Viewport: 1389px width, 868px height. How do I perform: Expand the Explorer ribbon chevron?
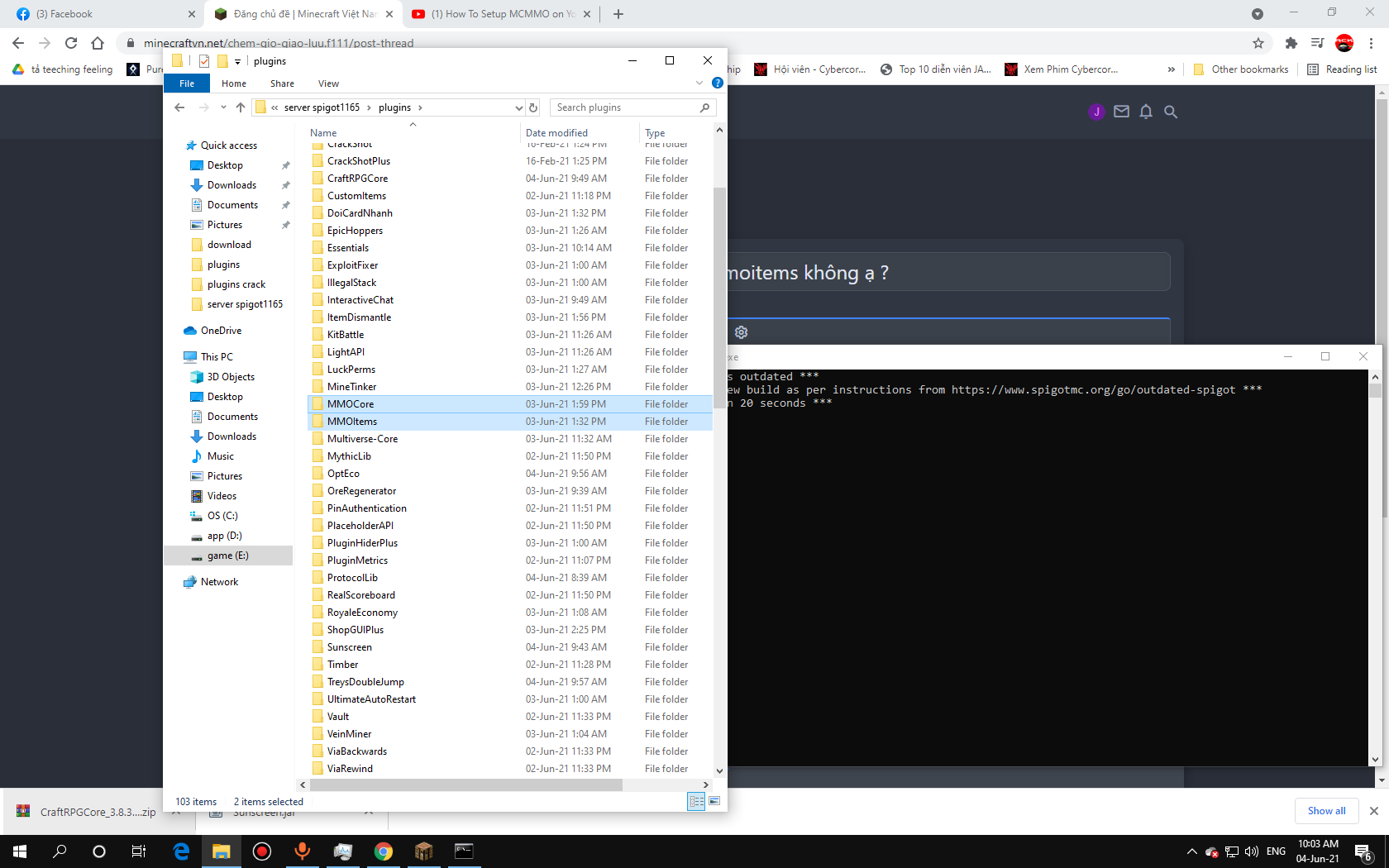699,83
